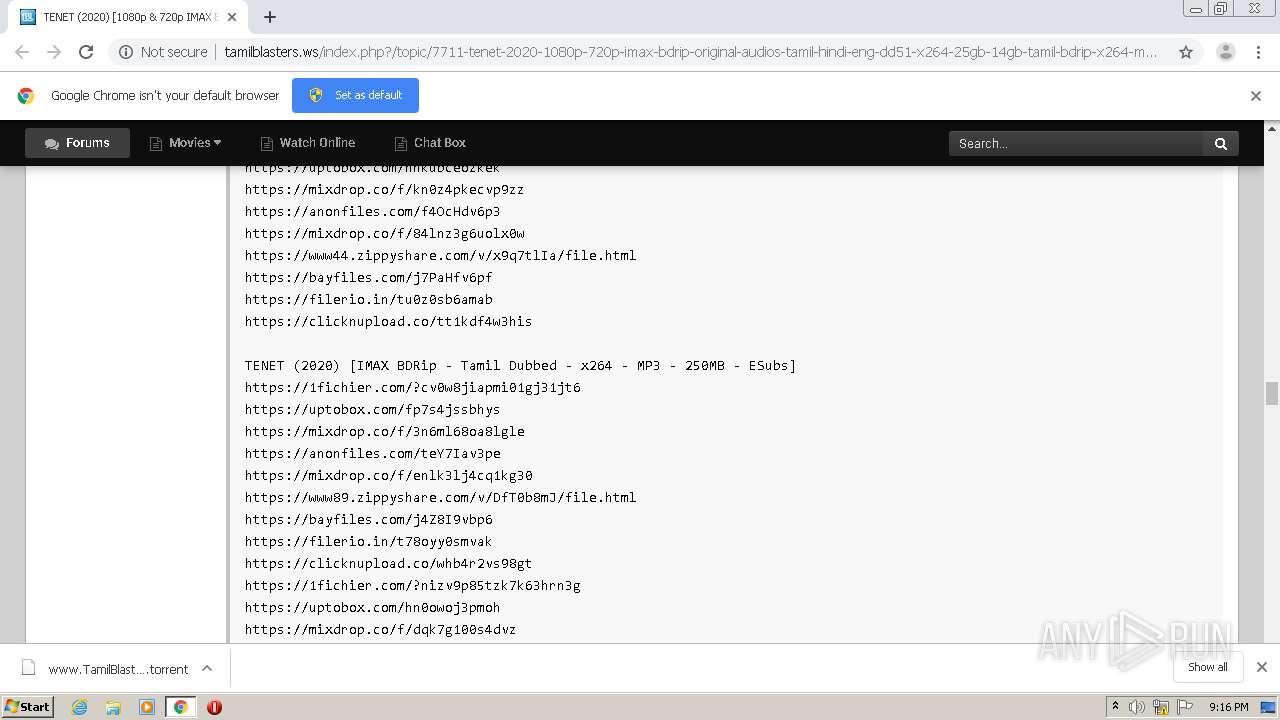Click scrollbar up arrow
Viewport: 1280px width, 720px height.
(1272, 128)
